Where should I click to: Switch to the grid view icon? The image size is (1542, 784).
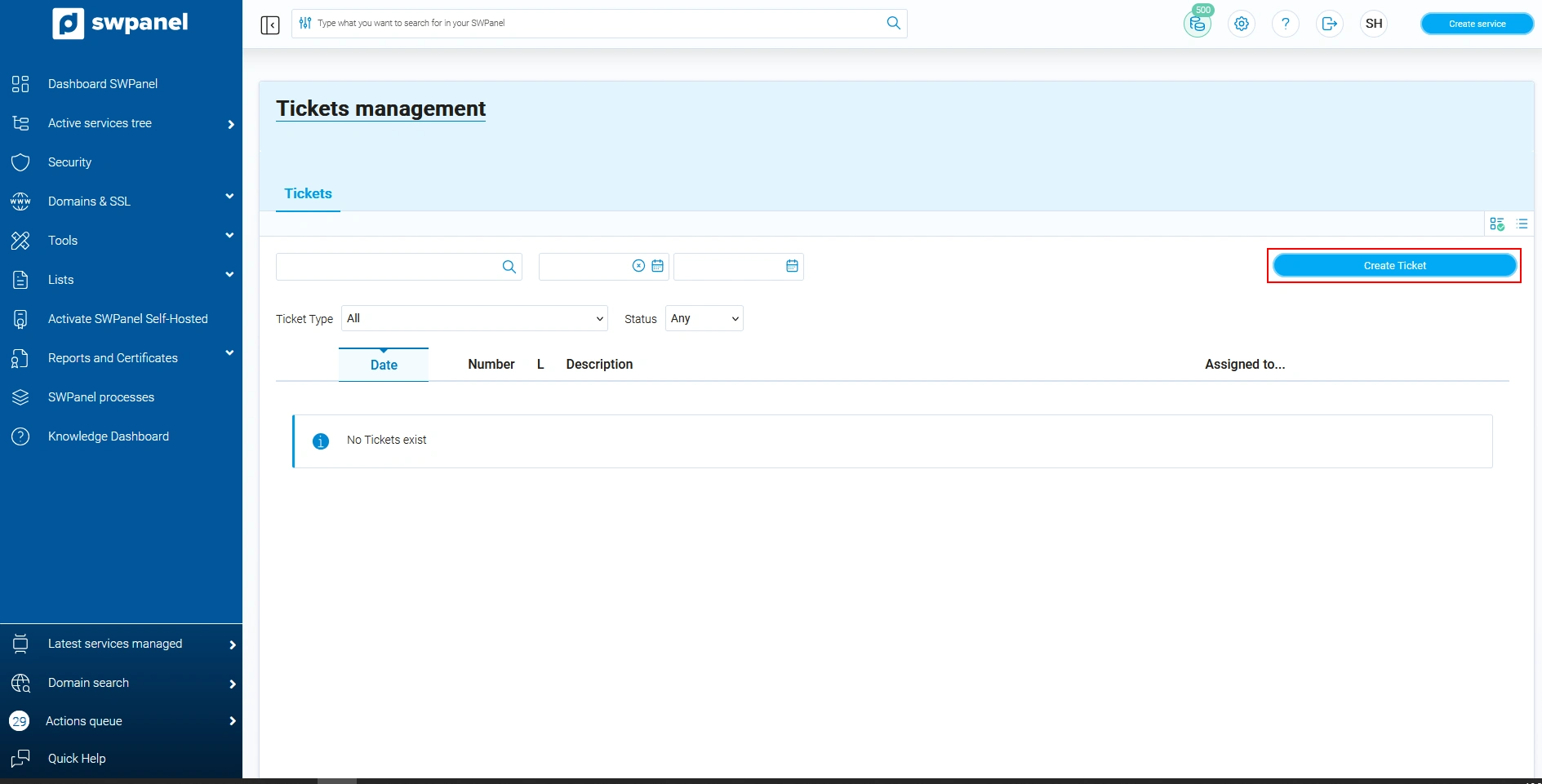pyautogui.click(x=1497, y=224)
